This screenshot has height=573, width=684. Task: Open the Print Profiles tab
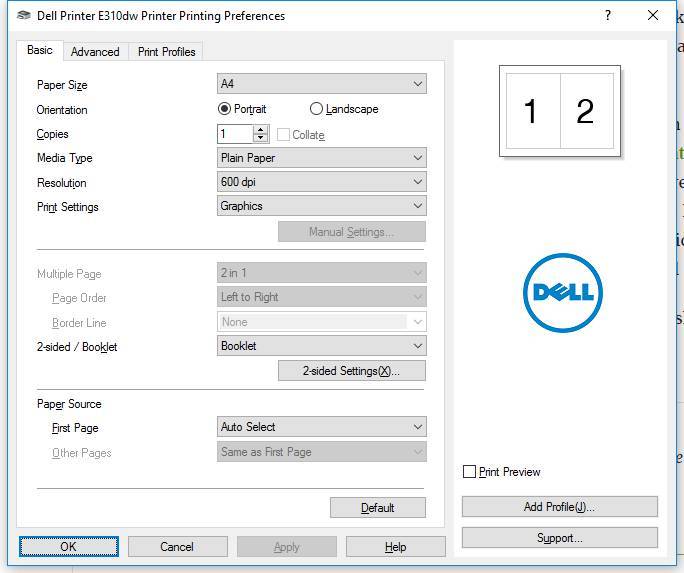(167, 52)
